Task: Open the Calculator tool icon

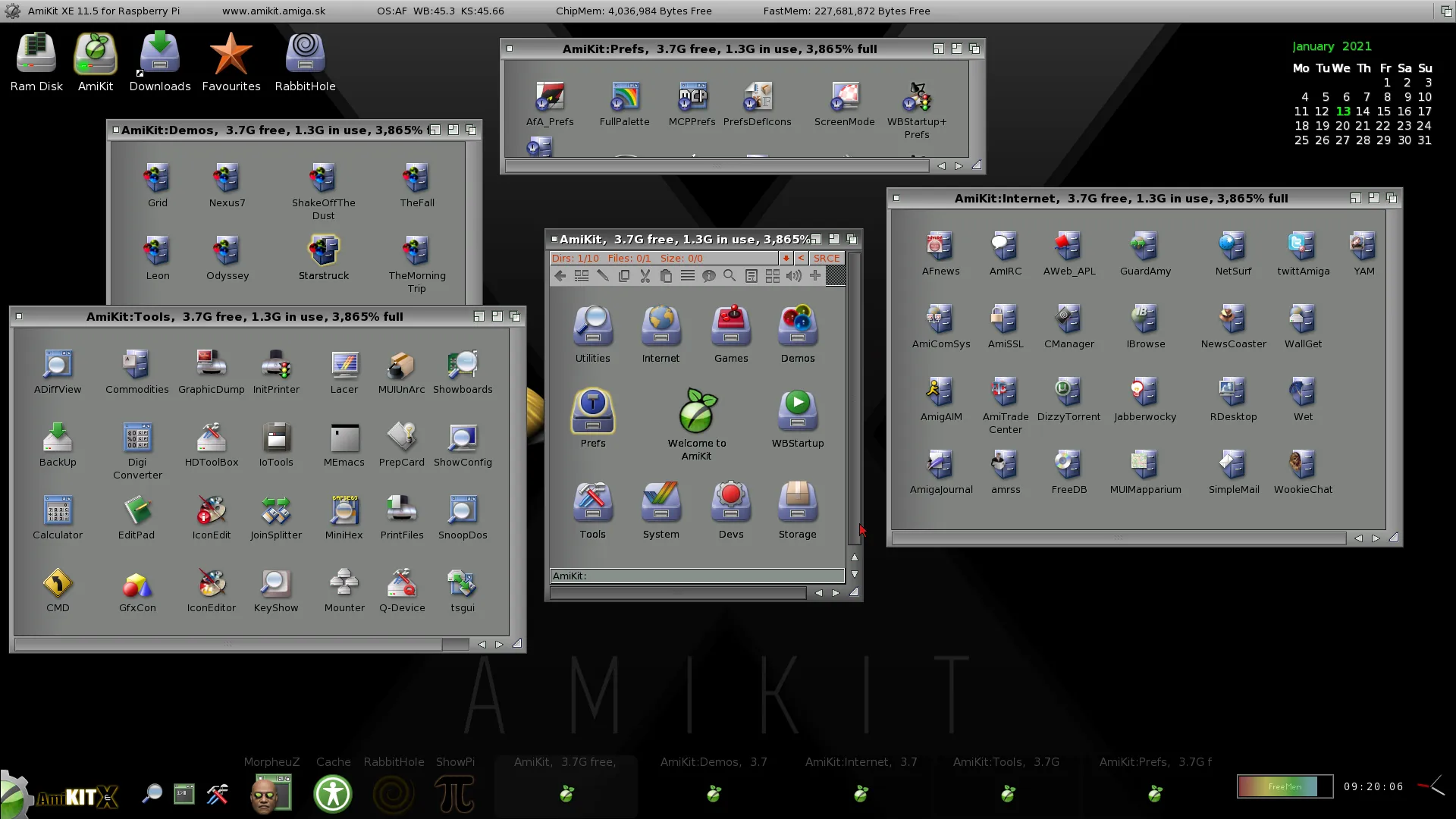Action: tap(58, 517)
